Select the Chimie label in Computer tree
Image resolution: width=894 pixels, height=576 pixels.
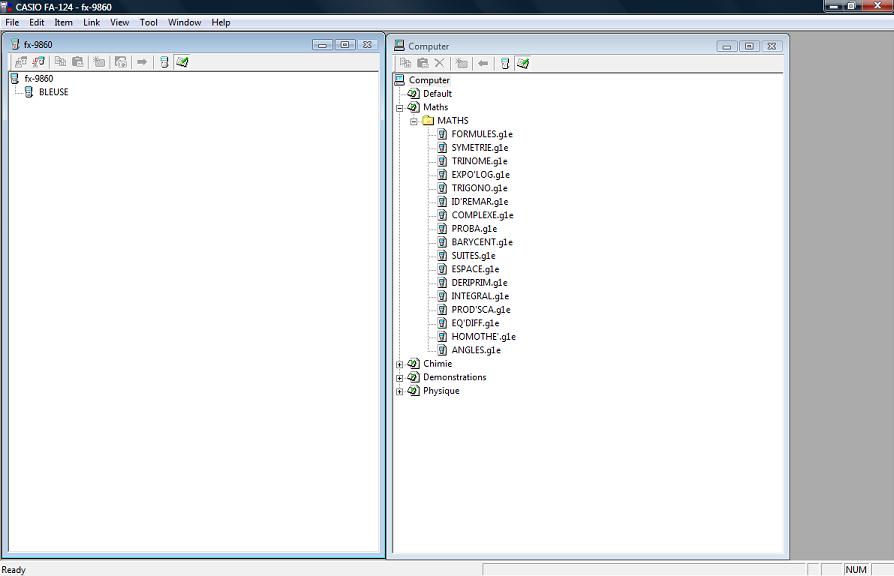tap(437, 364)
